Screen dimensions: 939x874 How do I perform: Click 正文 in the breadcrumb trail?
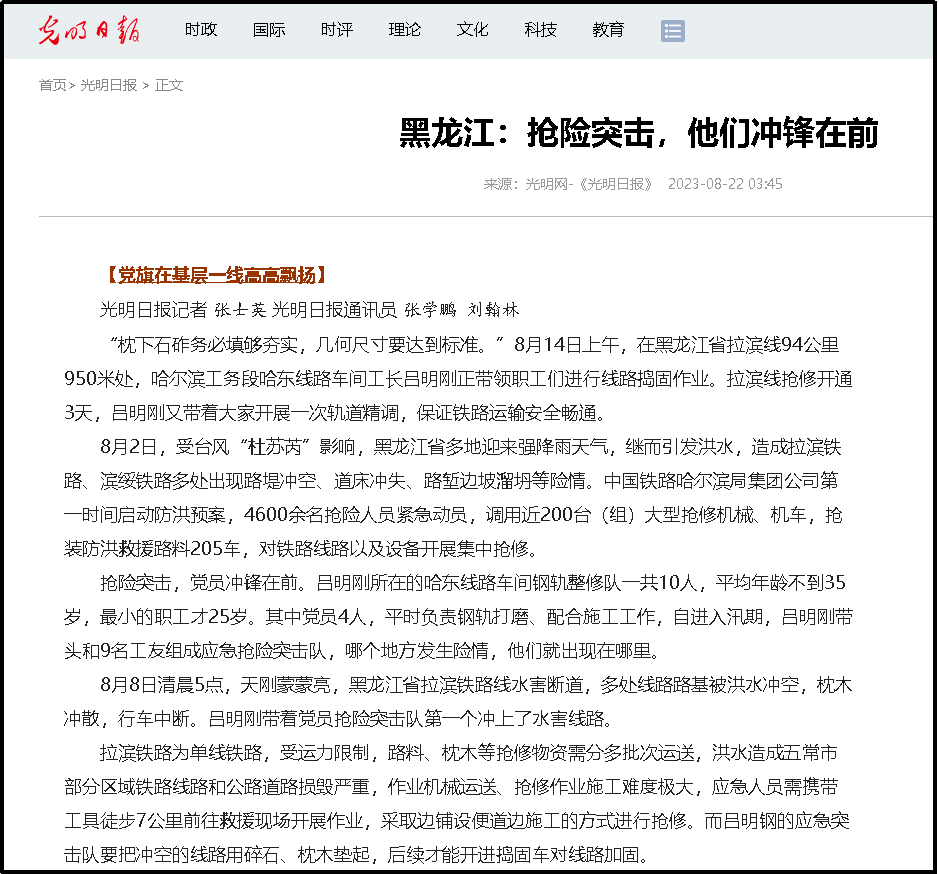point(169,85)
